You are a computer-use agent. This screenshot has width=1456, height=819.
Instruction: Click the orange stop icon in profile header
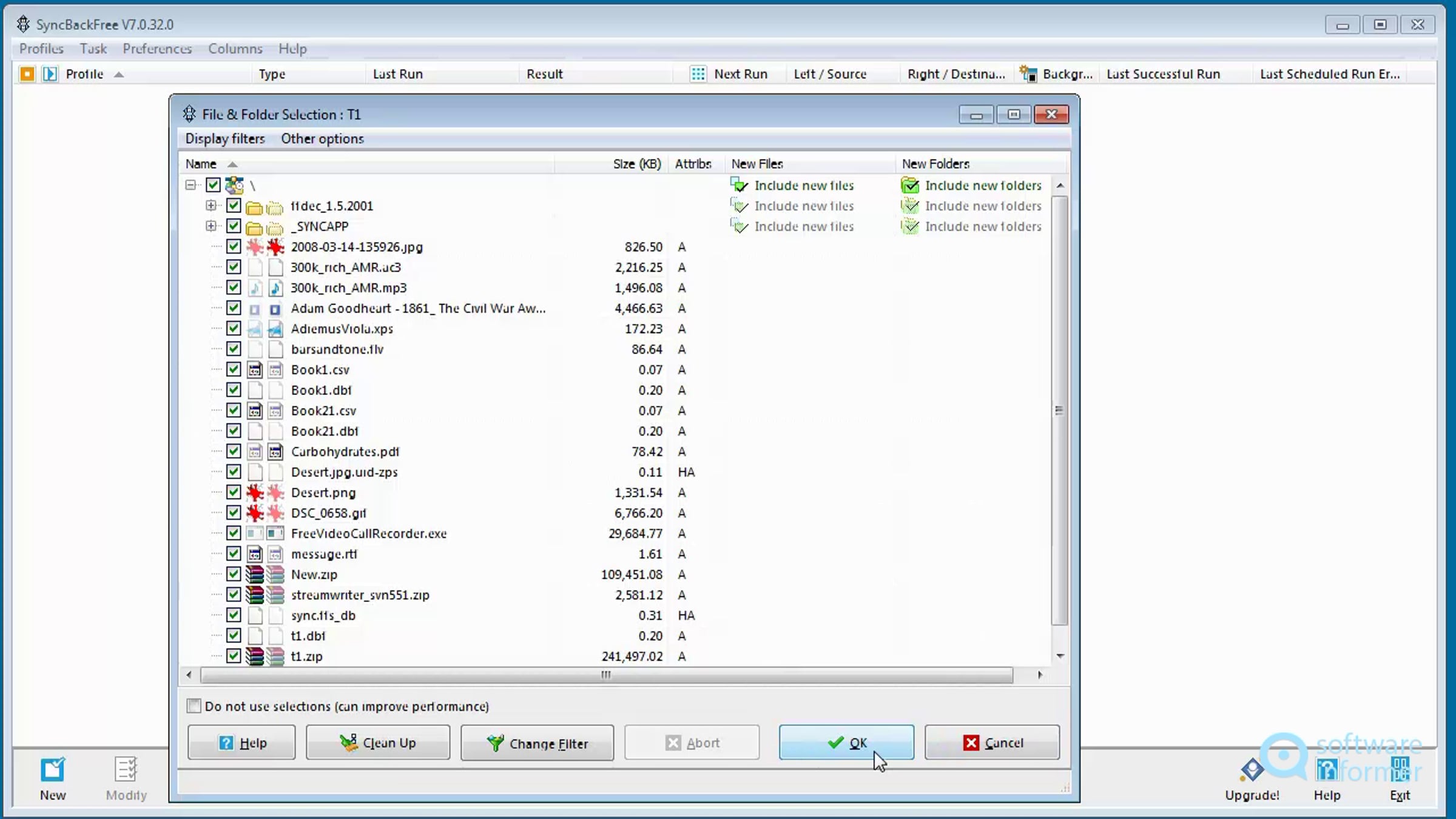click(27, 74)
